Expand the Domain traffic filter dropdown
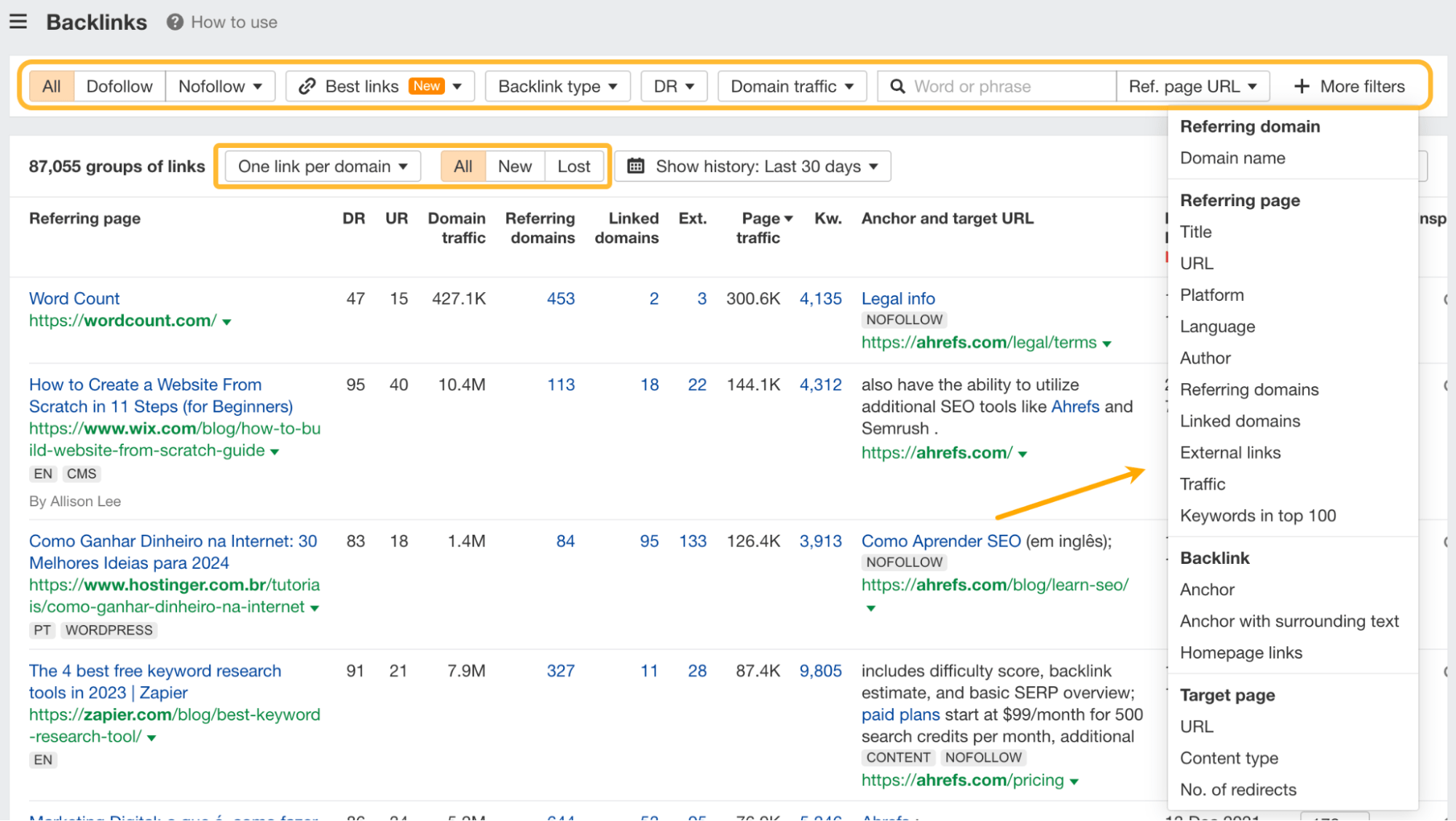The image size is (1456, 821). pyautogui.click(x=792, y=86)
